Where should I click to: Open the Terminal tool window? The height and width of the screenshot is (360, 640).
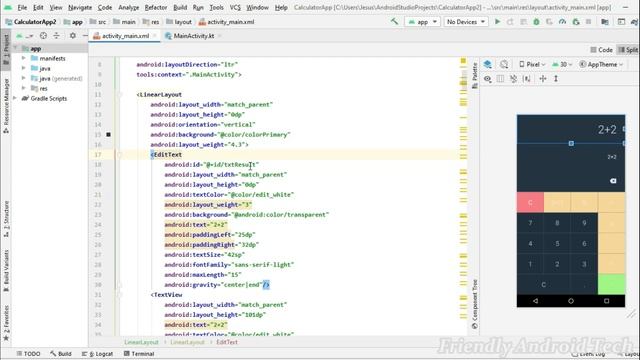click(139, 353)
